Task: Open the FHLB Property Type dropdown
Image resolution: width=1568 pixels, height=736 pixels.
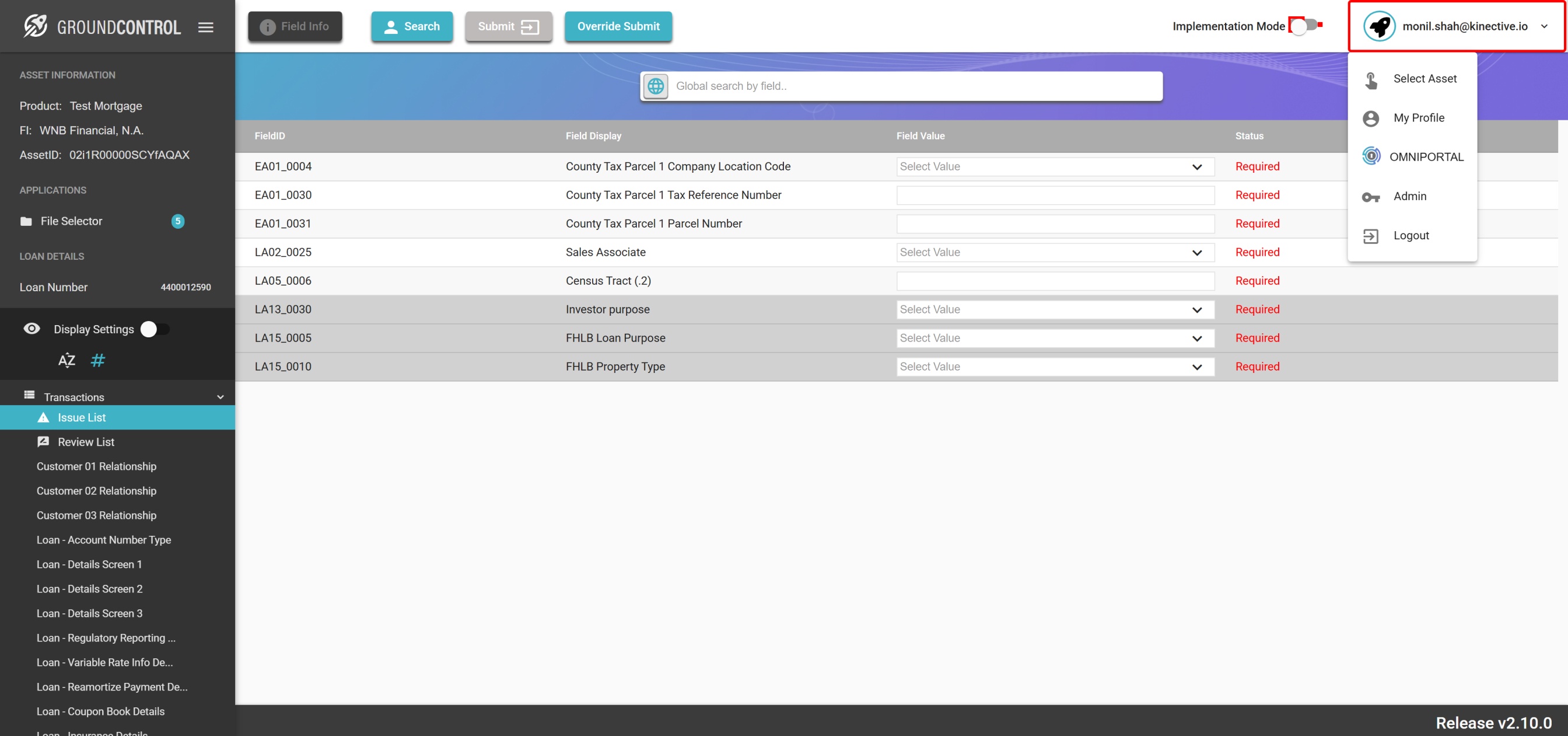Action: point(1055,367)
